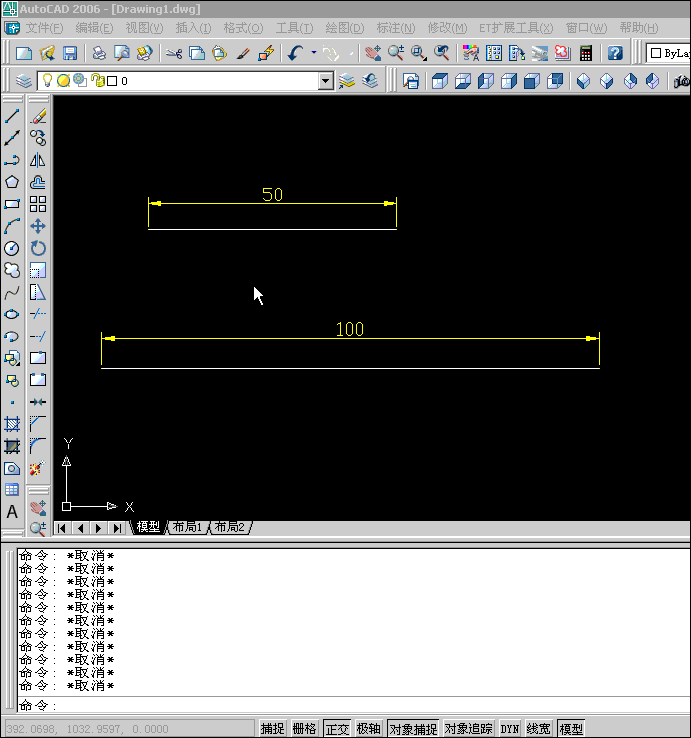Screen dimensions: 691x738
Task: Select the Arc tool
Action: tap(12, 226)
